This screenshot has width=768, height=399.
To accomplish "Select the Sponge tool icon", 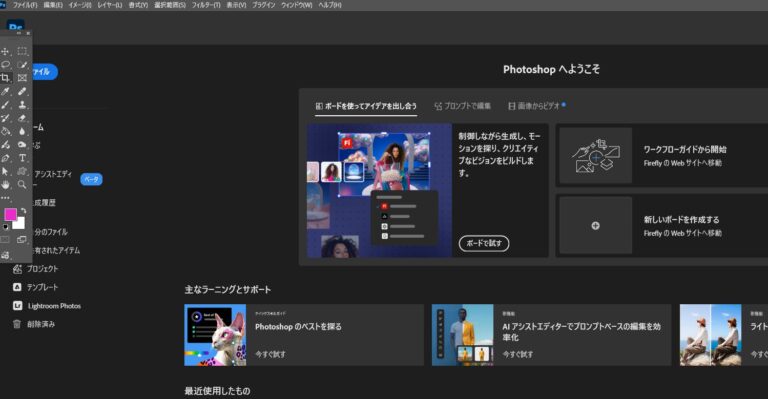I will pos(22,144).
